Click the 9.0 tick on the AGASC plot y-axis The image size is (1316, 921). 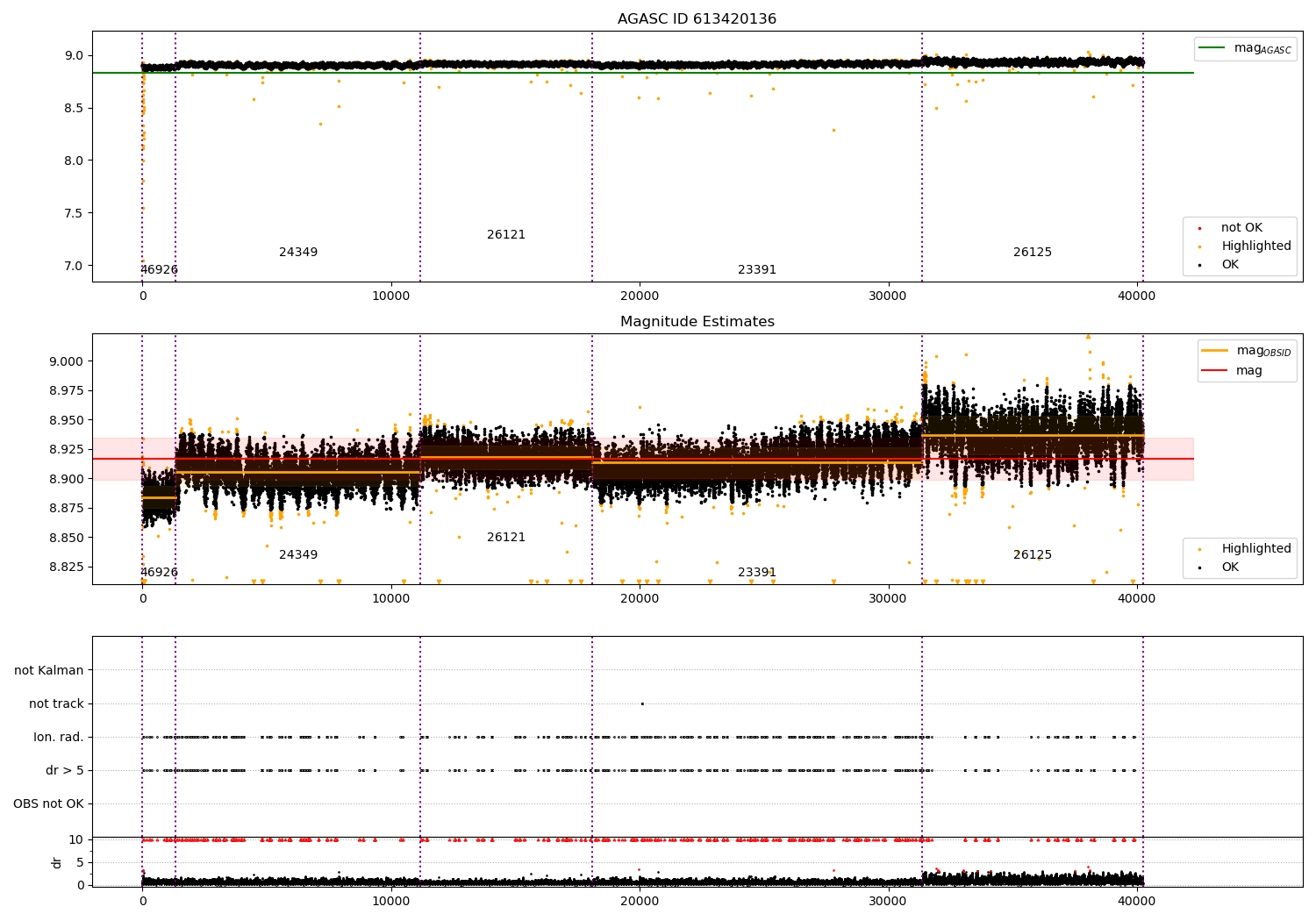pyautogui.click(x=74, y=55)
